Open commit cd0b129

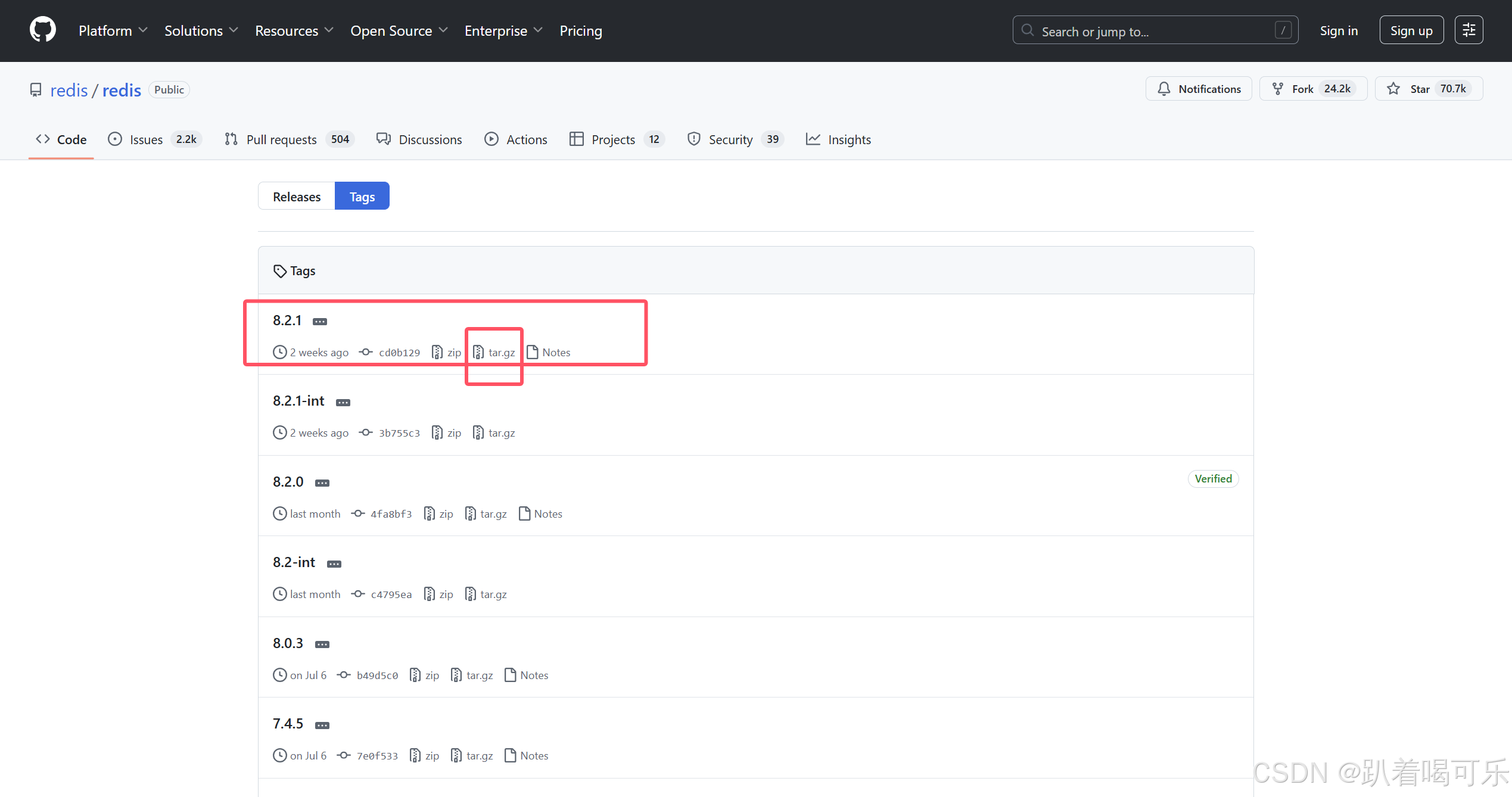(x=390, y=353)
